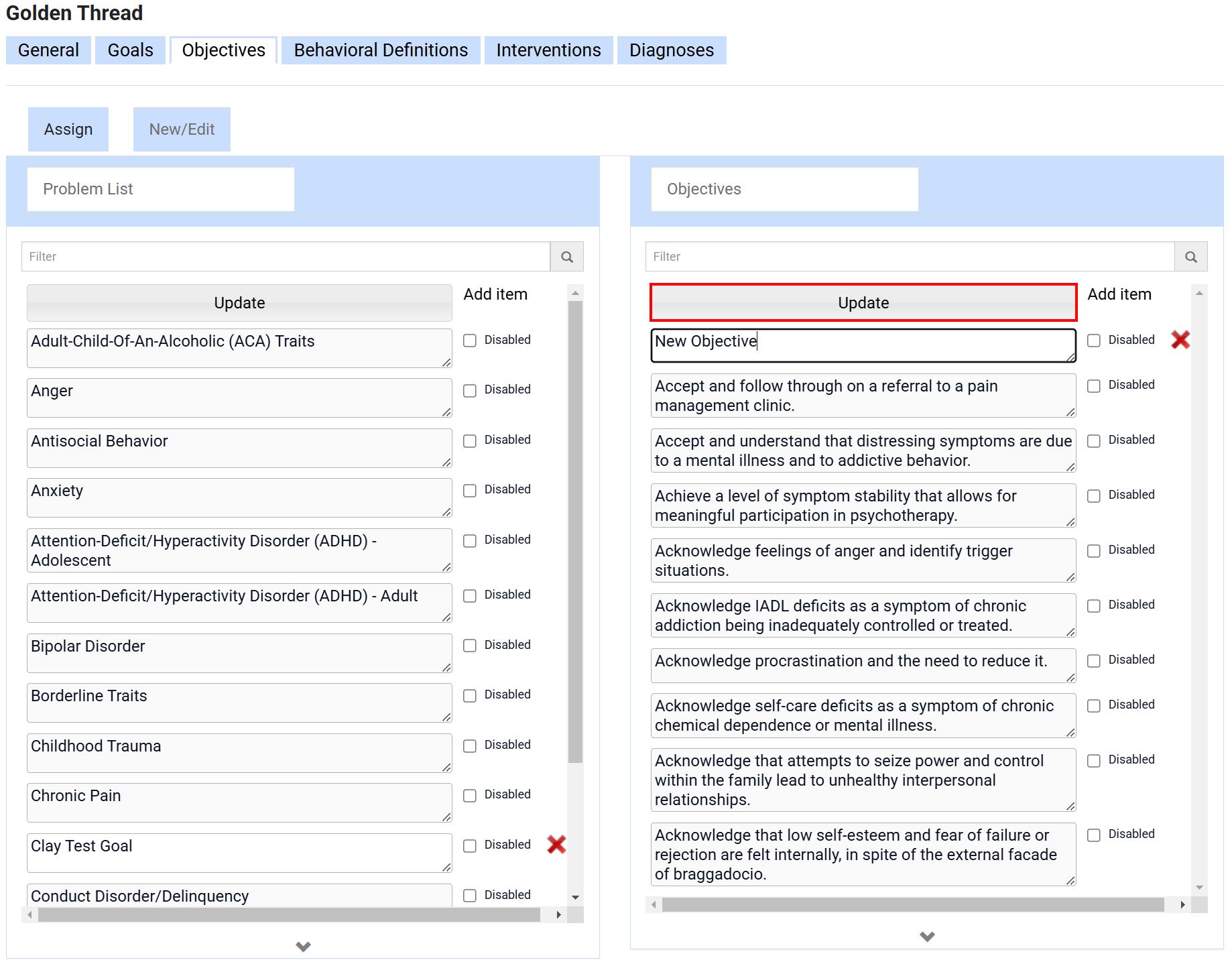Toggle Disabled checkbox for Bipolar Disorder
Image resolution: width=1232 pixels, height=962 pixels.
(470, 646)
